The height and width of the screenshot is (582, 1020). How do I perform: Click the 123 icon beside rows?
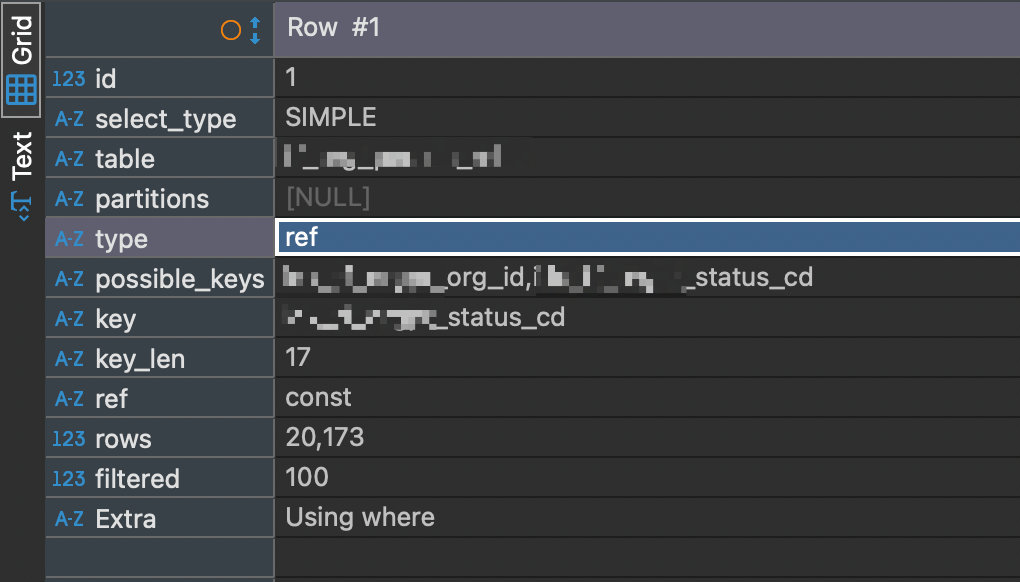[x=68, y=439]
